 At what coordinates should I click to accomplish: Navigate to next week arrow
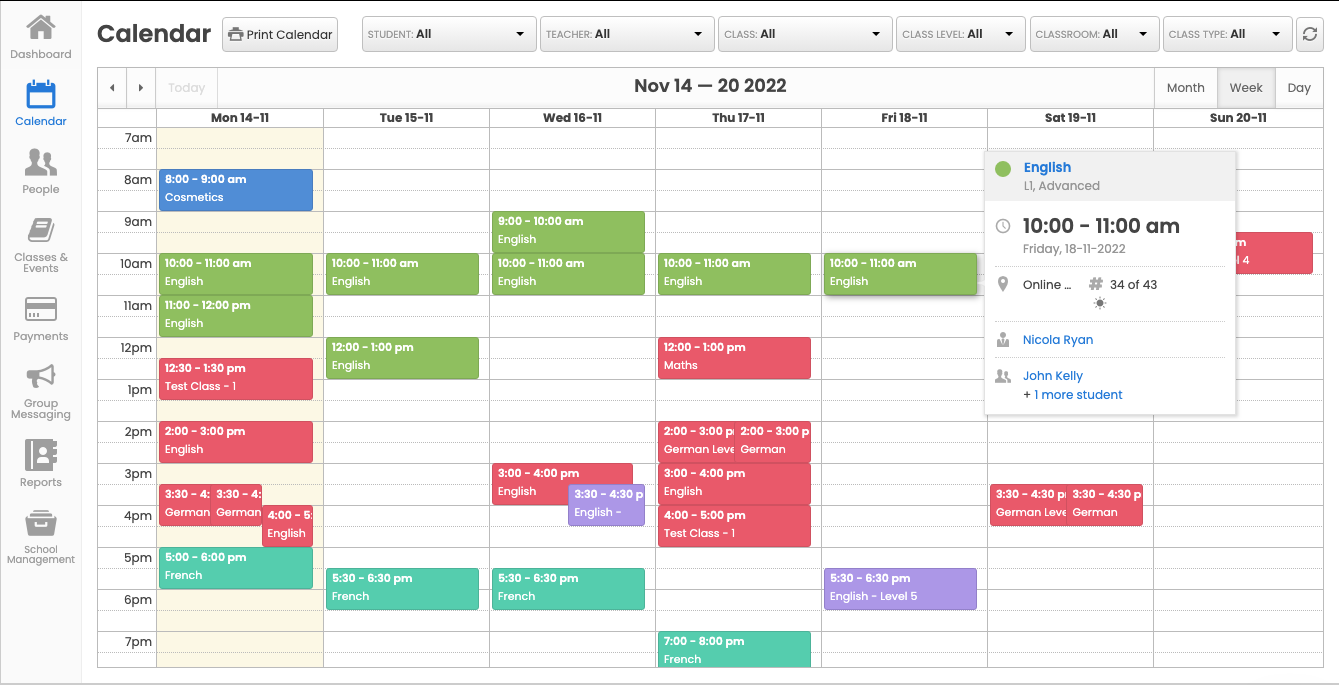141,88
